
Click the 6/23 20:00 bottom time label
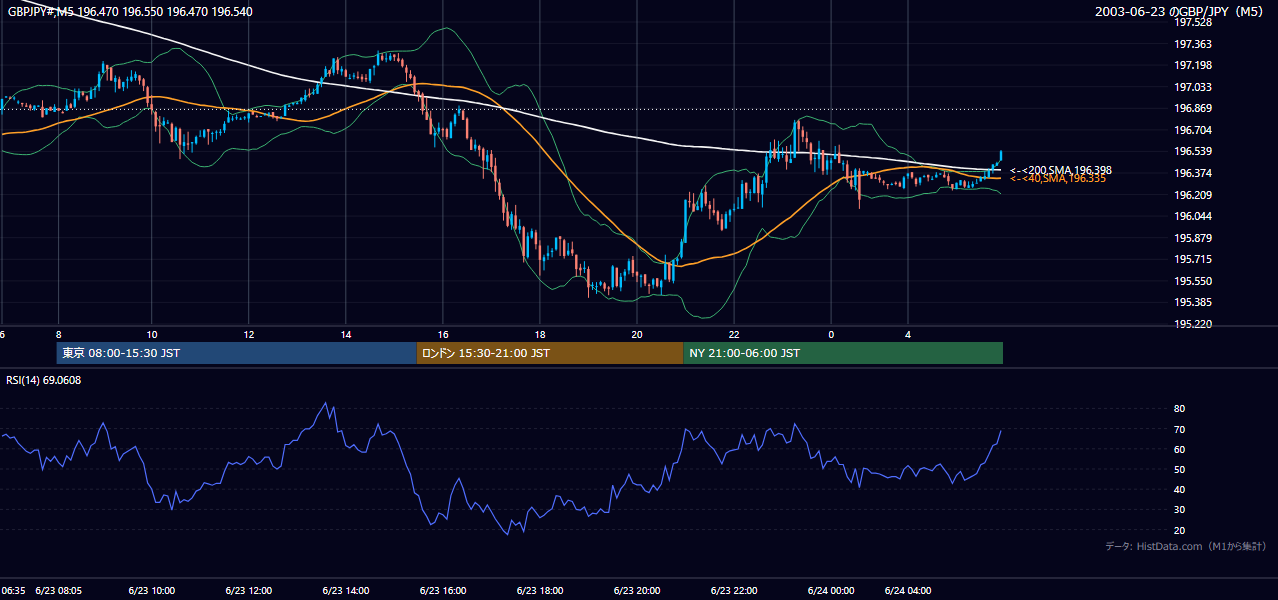click(x=637, y=590)
